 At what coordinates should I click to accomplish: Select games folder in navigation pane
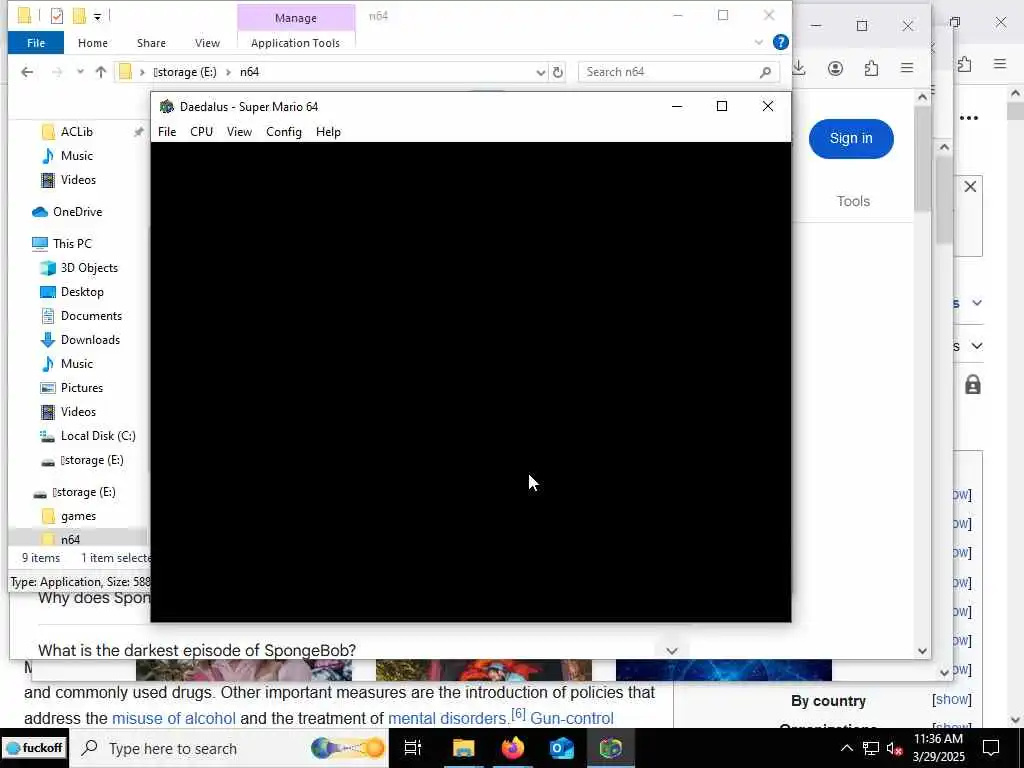click(x=78, y=517)
